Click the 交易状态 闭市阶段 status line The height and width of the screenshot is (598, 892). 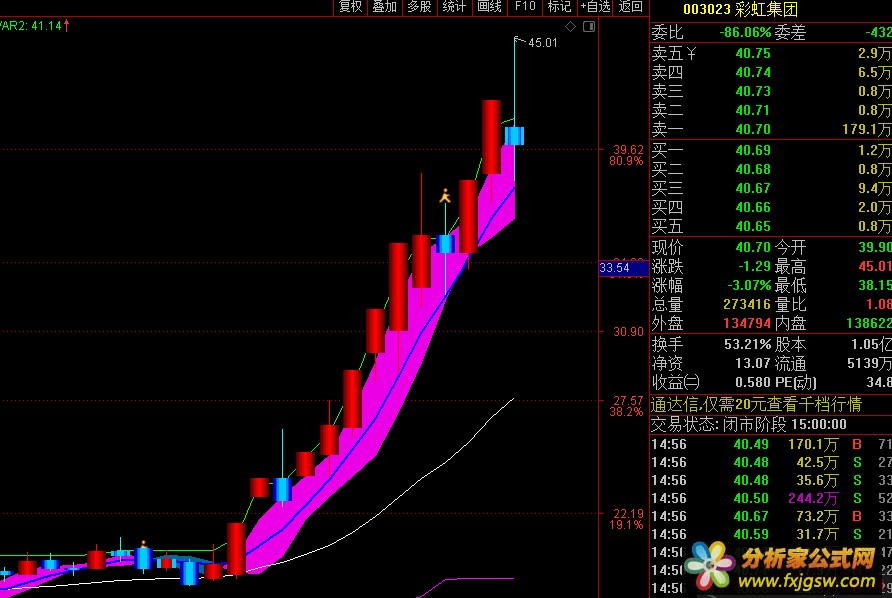749,424
